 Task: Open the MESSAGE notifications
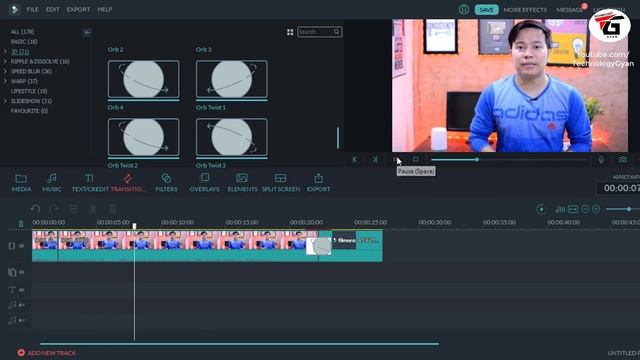(x=570, y=10)
